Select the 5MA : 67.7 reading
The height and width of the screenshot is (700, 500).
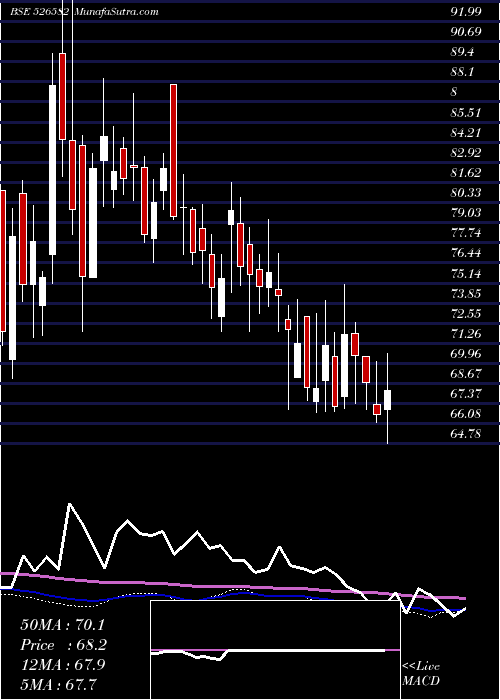click(x=58, y=684)
